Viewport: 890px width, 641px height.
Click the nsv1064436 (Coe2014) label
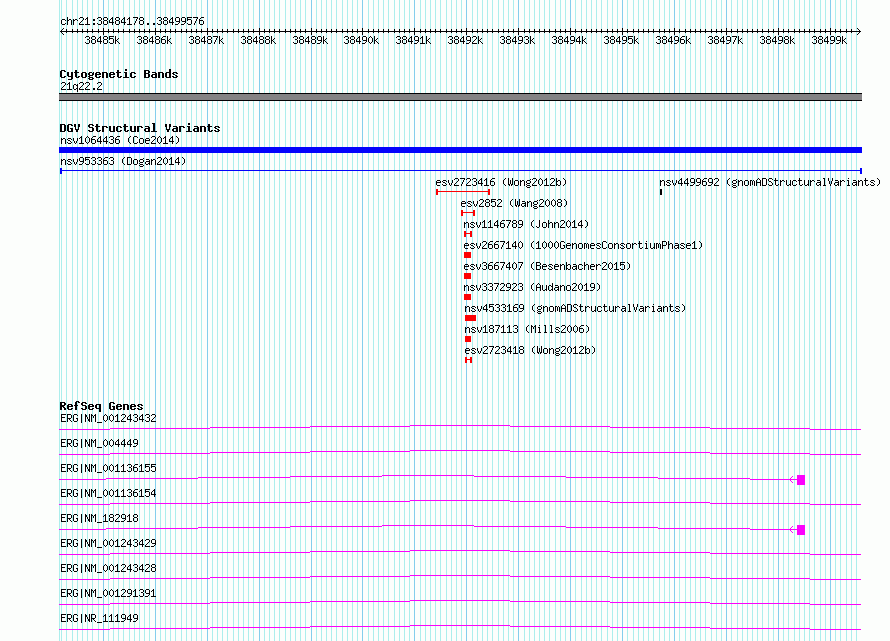120,140
